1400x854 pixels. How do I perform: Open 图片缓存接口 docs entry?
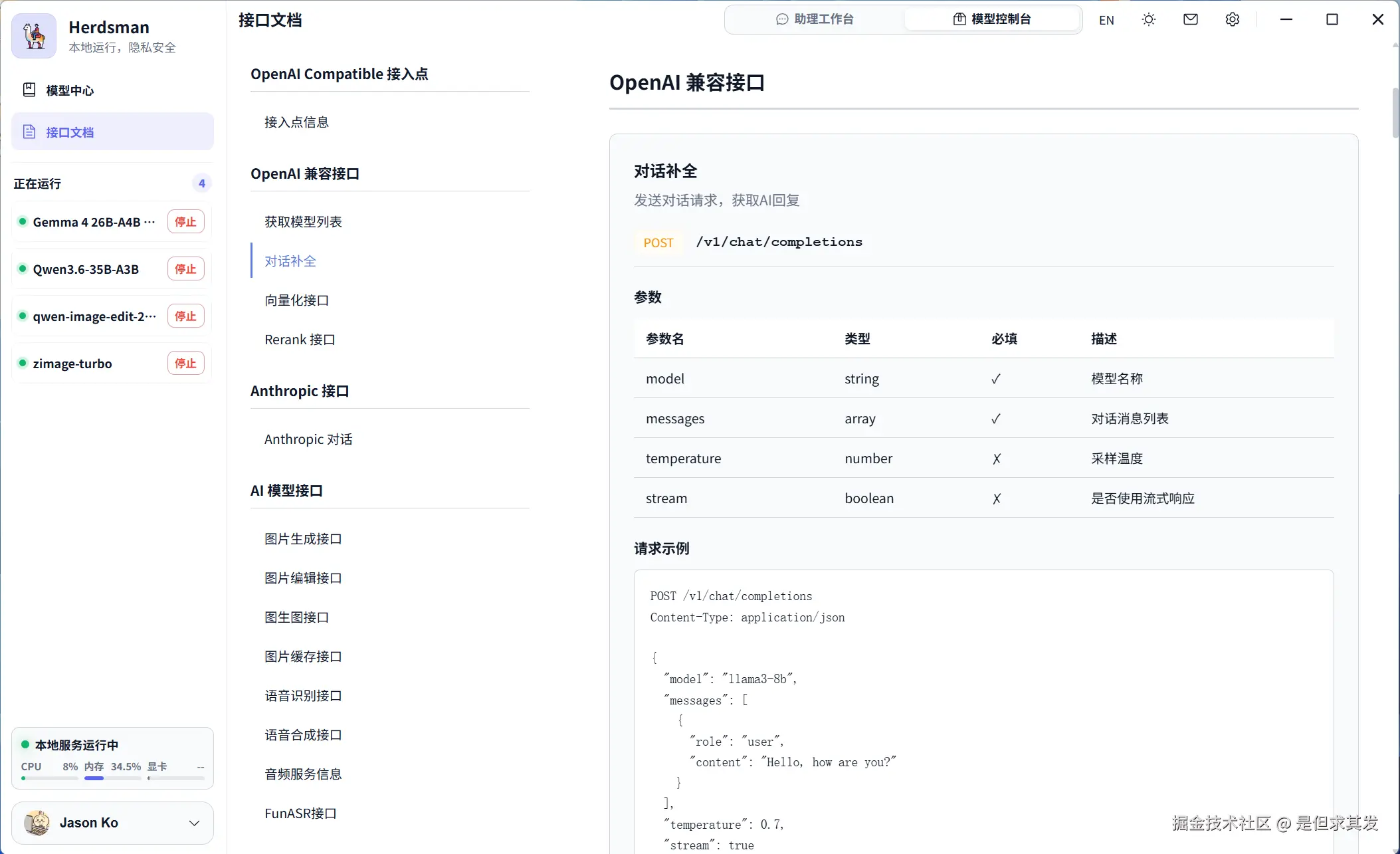[303, 657]
